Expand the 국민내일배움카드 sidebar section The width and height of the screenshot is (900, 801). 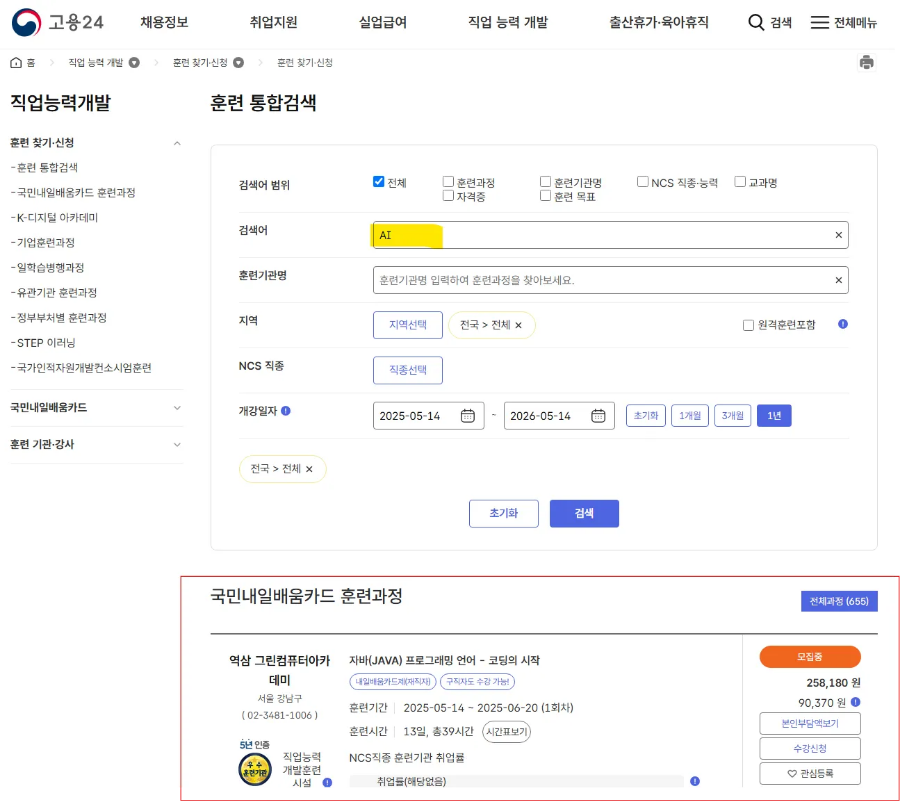pos(178,407)
